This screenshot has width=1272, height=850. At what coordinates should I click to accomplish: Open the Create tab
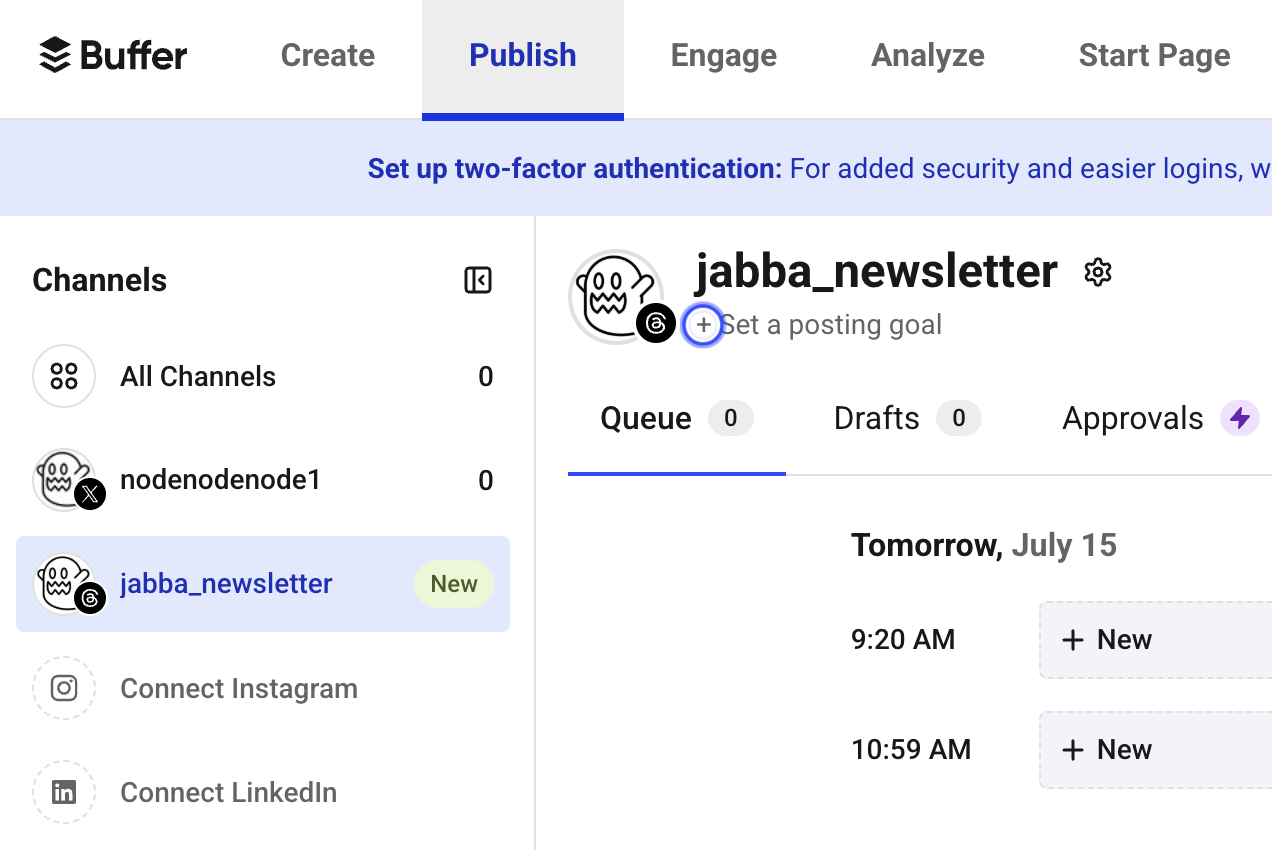[328, 55]
